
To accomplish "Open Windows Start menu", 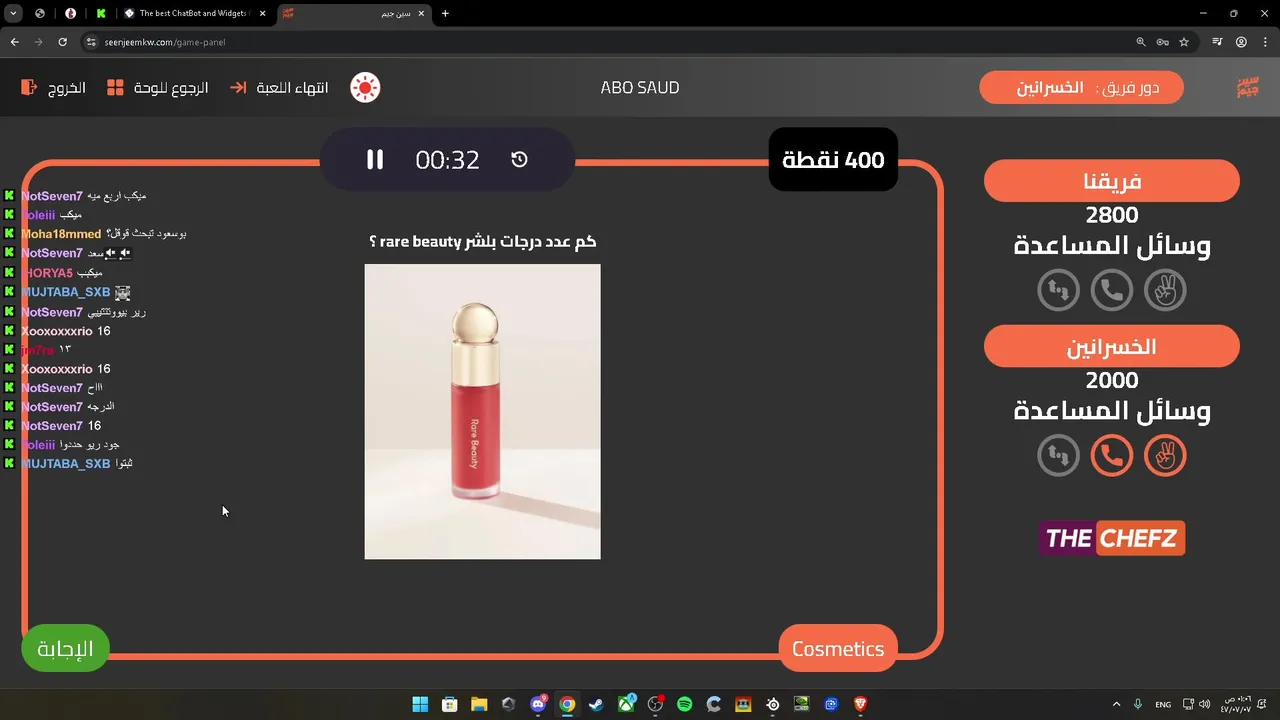I will [x=420, y=704].
